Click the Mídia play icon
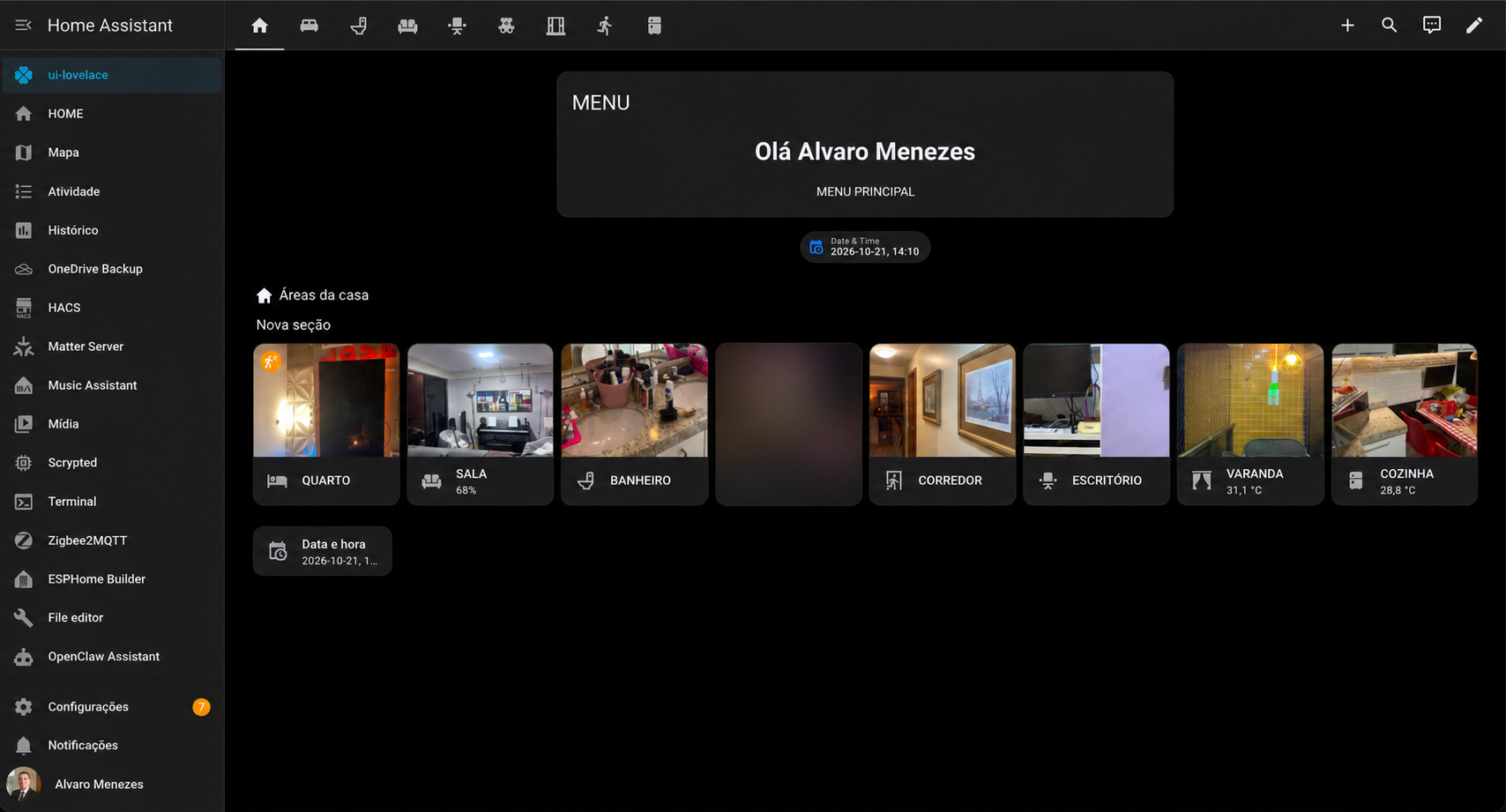 pyautogui.click(x=24, y=424)
